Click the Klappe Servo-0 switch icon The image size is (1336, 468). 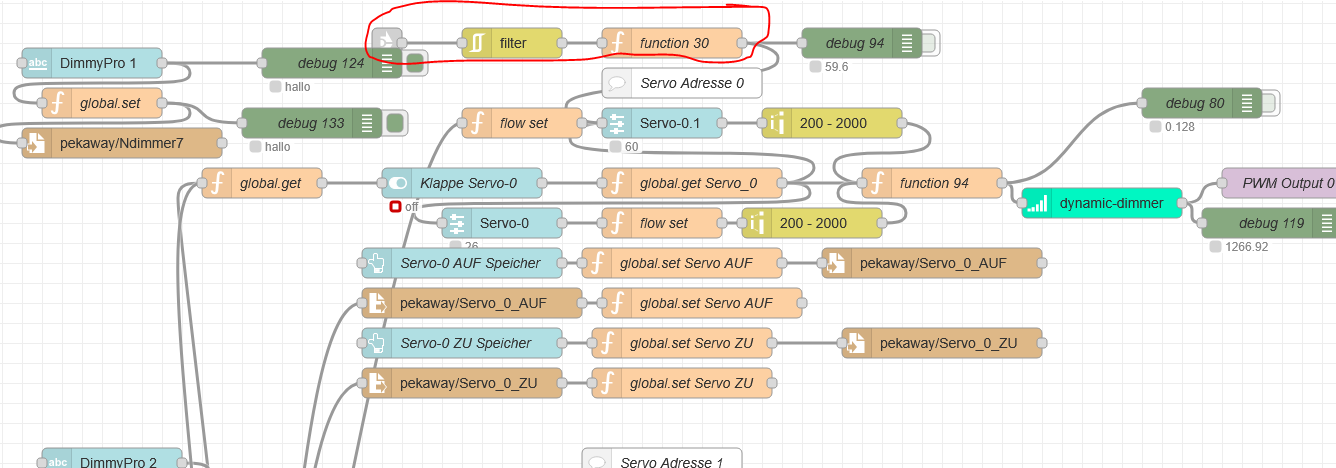pyautogui.click(x=397, y=183)
